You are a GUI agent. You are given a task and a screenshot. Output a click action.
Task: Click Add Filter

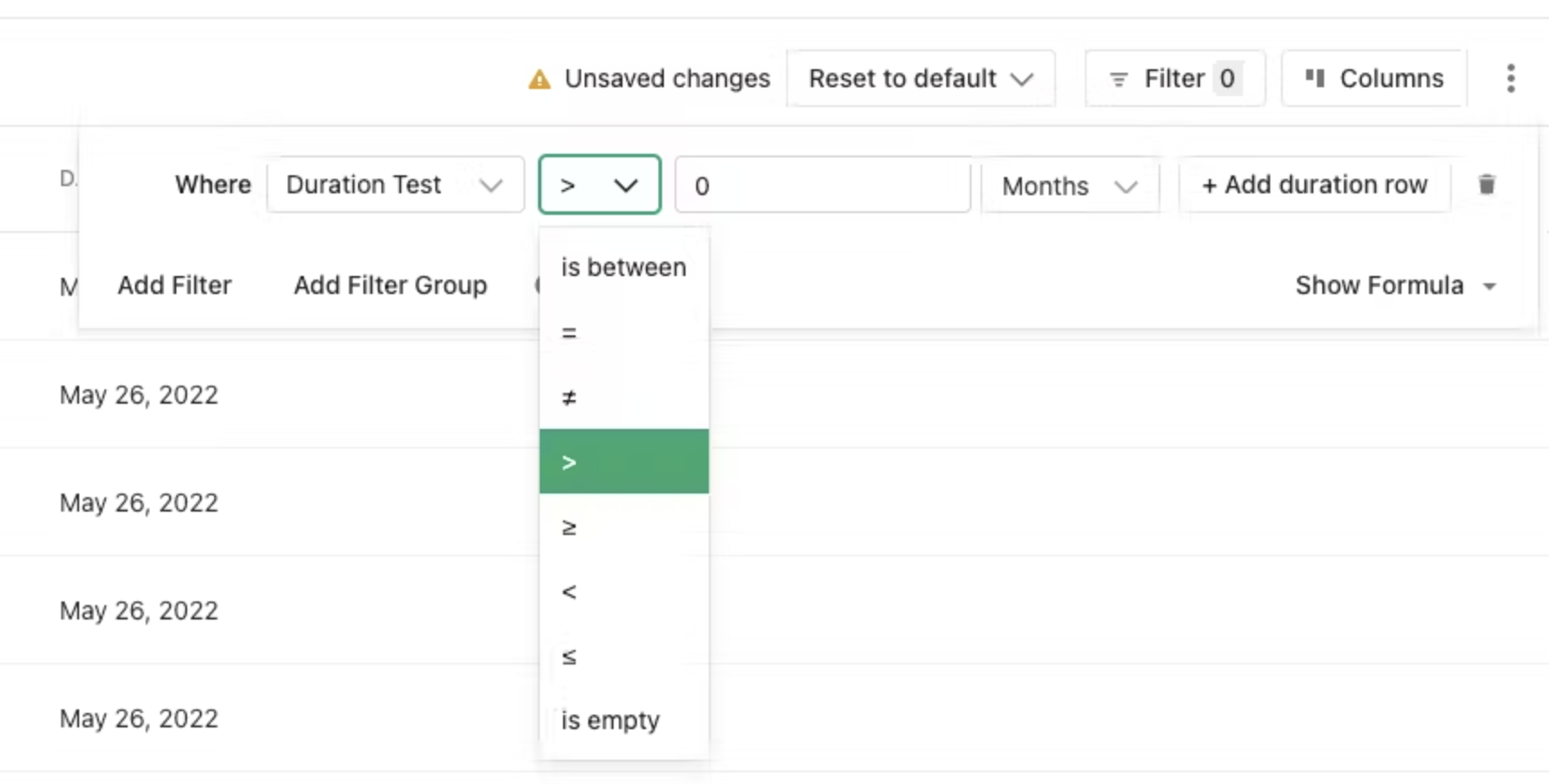175,285
